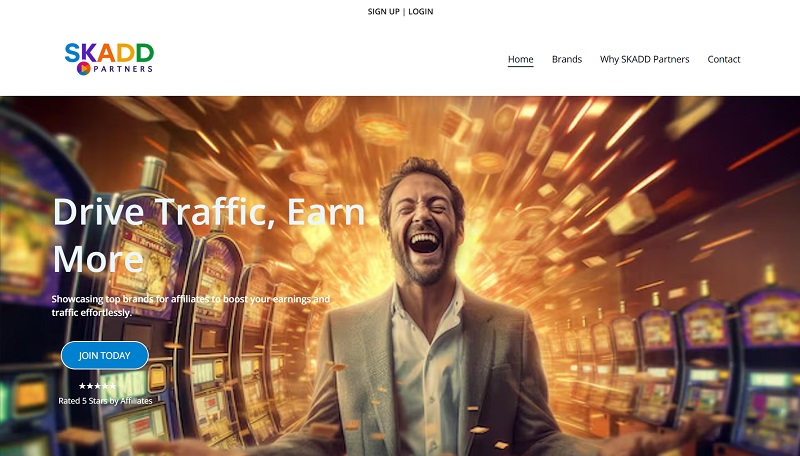
Task: Click the SIGN UP link
Action: 383,11
